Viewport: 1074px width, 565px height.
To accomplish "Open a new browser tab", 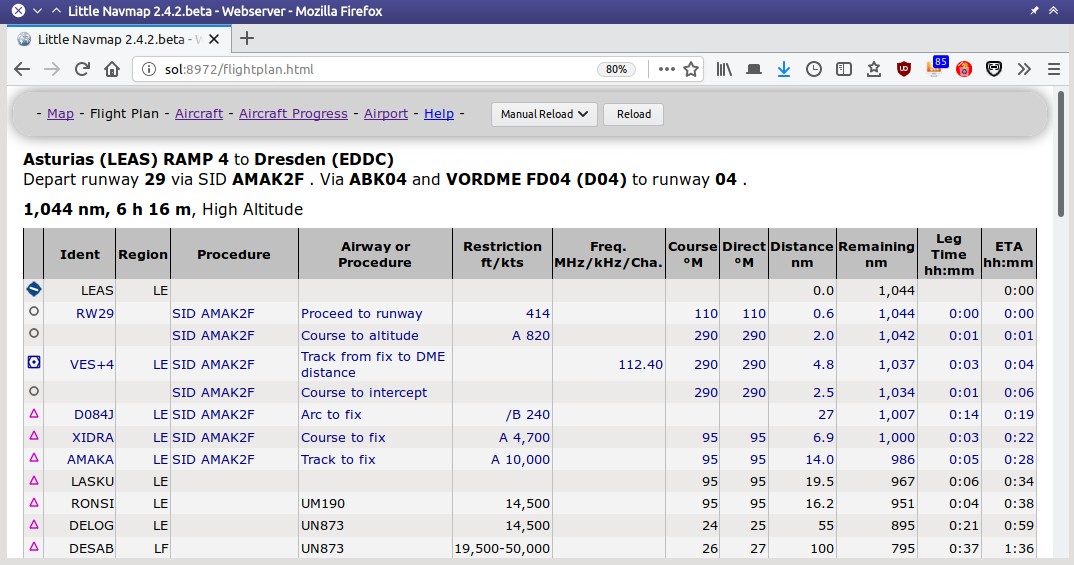I will [247, 38].
